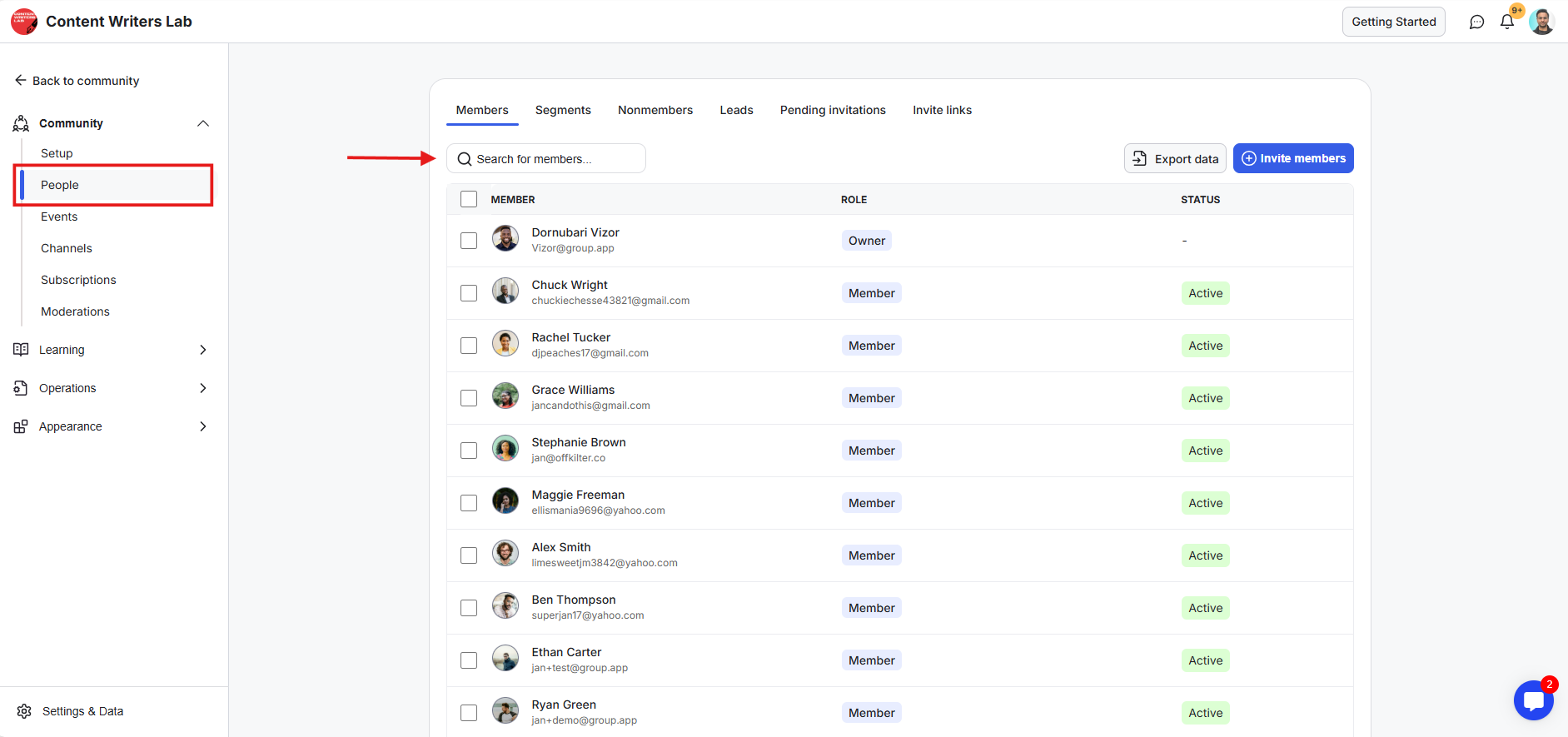Click the user profile avatar in header

click(x=1541, y=22)
